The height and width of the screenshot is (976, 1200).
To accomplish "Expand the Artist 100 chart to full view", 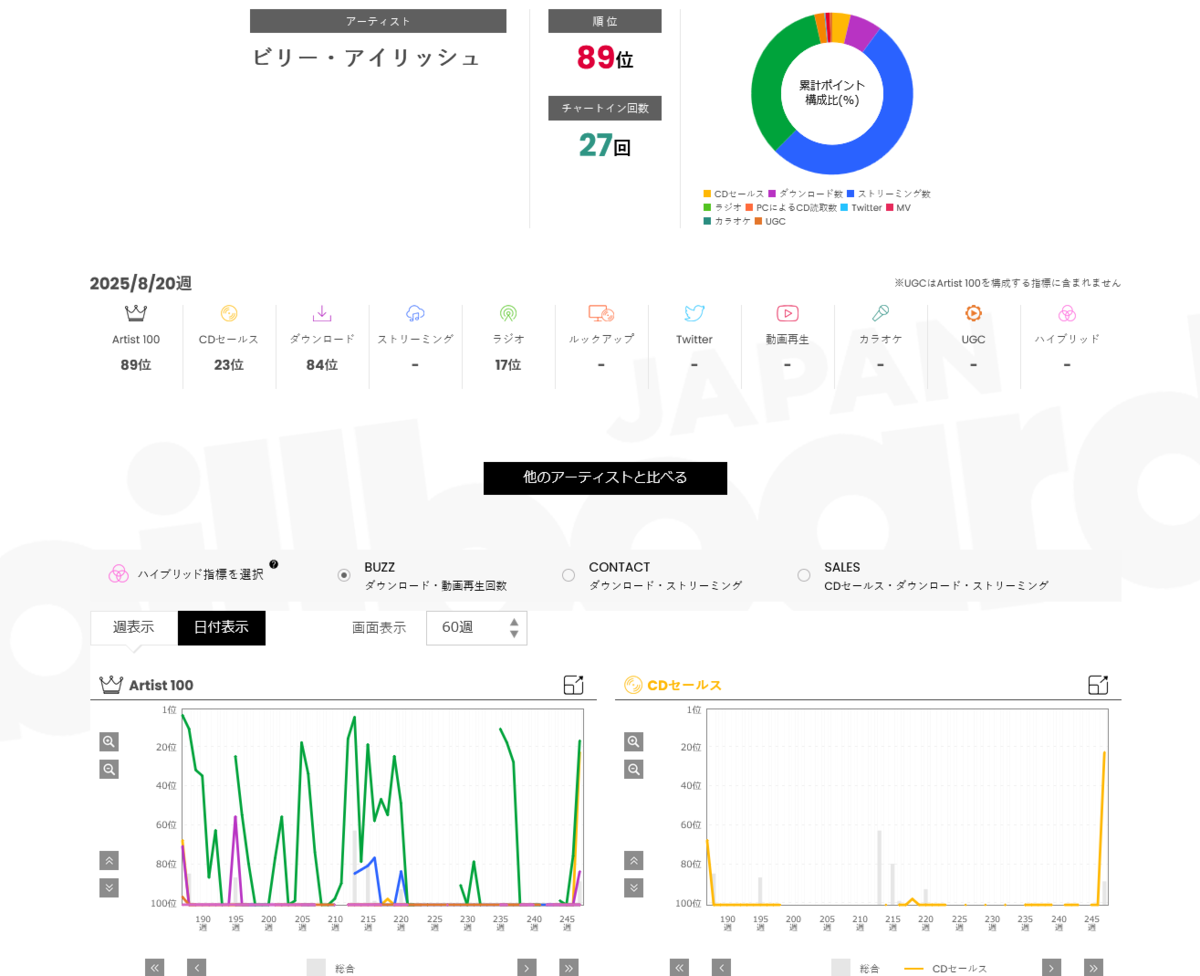I will click(573, 685).
